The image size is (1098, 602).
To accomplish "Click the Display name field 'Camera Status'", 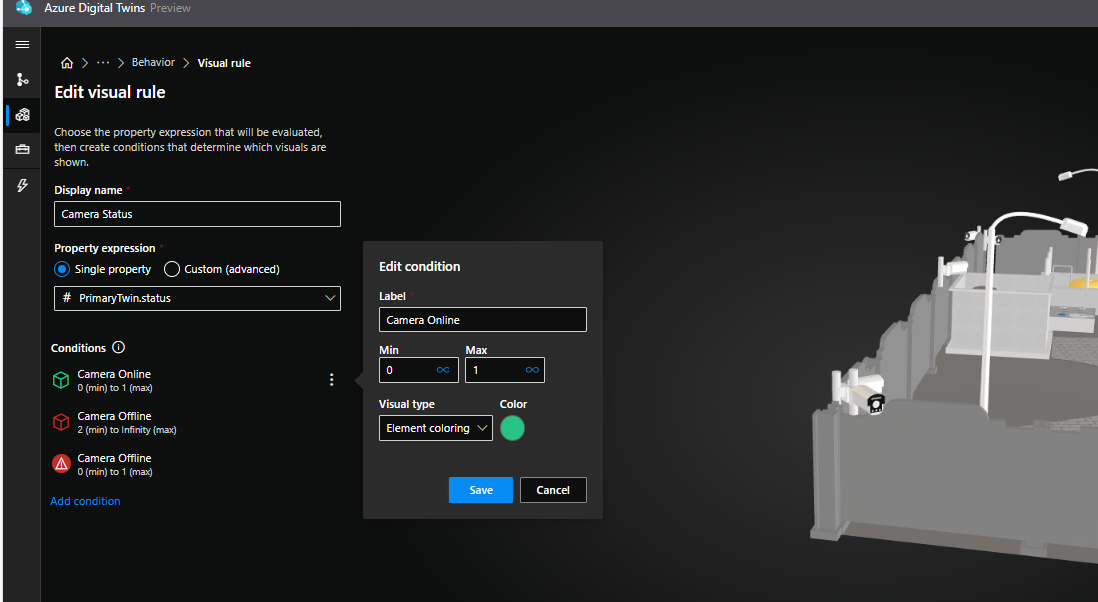I will [197, 214].
